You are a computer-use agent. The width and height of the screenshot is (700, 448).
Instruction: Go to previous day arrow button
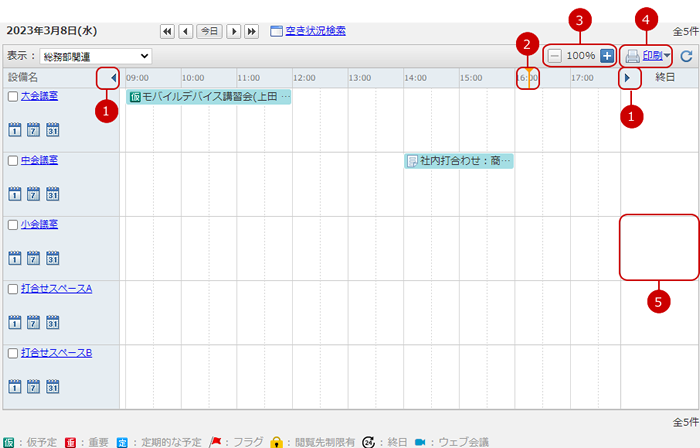tap(186, 31)
